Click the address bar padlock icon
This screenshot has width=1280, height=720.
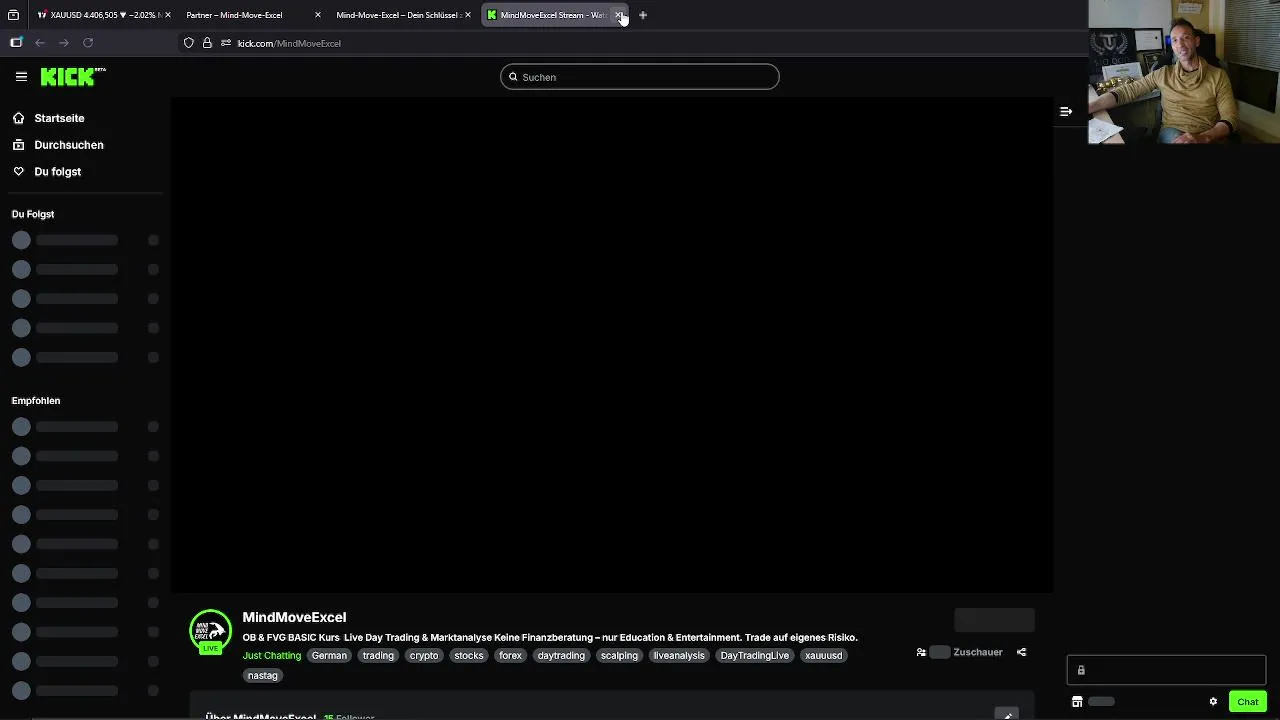point(207,43)
